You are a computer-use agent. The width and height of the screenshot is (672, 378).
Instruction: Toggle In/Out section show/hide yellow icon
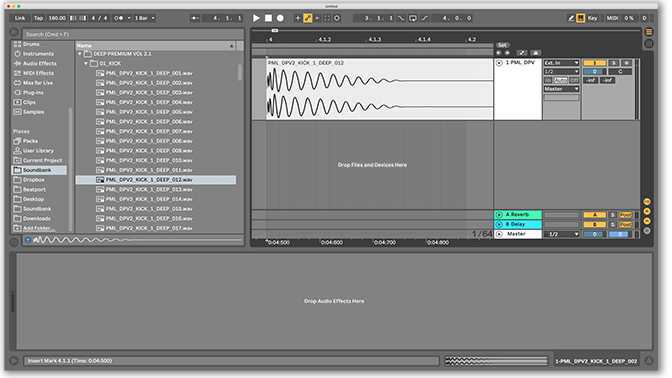pos(647,201)
